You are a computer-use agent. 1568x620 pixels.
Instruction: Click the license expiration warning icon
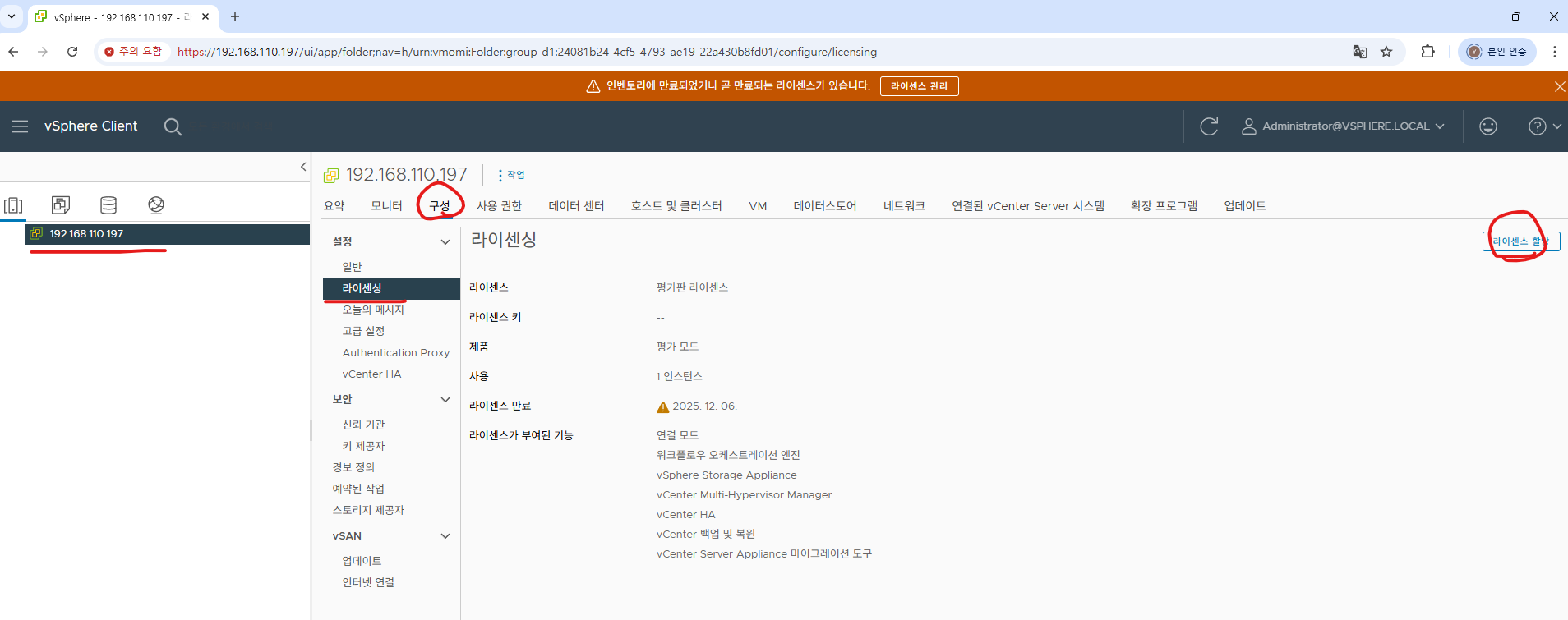663,406
